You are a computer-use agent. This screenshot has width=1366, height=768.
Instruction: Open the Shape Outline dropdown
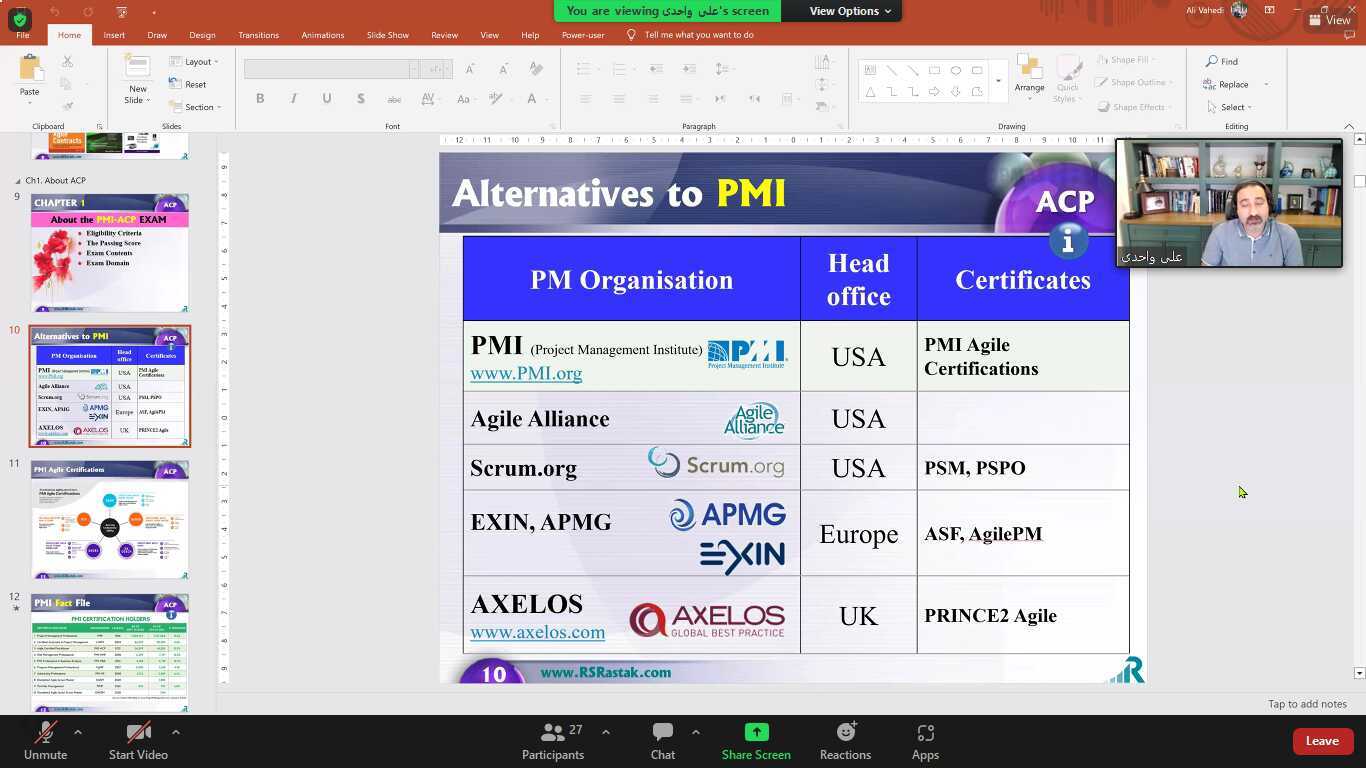click(1135, 82)
